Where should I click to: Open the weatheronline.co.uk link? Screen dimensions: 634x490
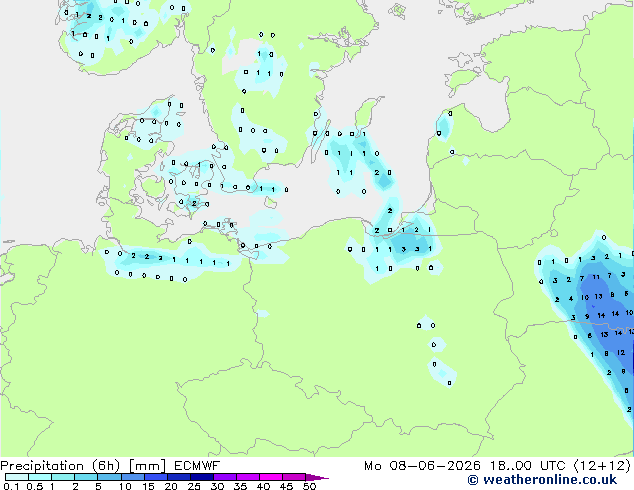[542, 480]
